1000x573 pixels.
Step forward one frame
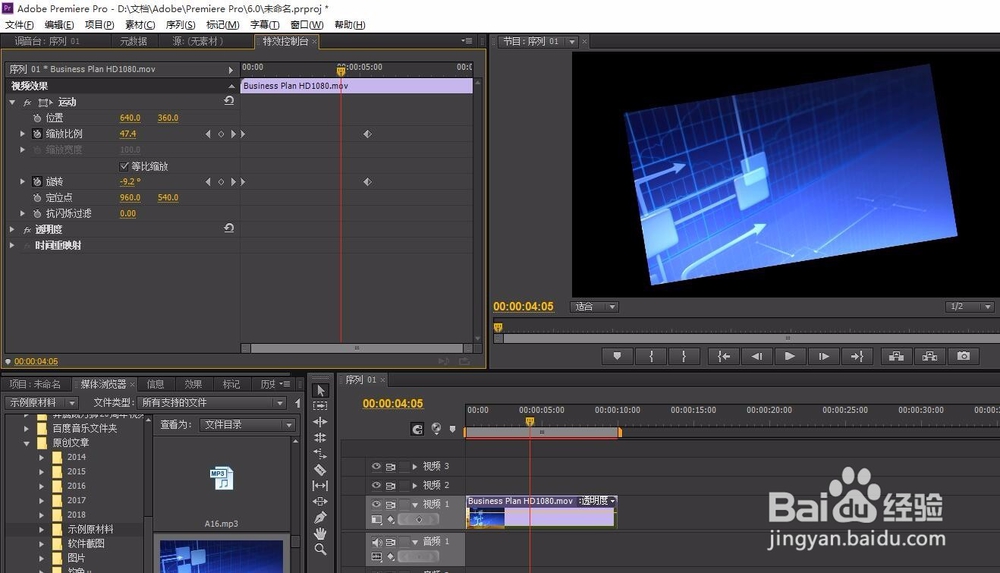click(x=823, y=356)
